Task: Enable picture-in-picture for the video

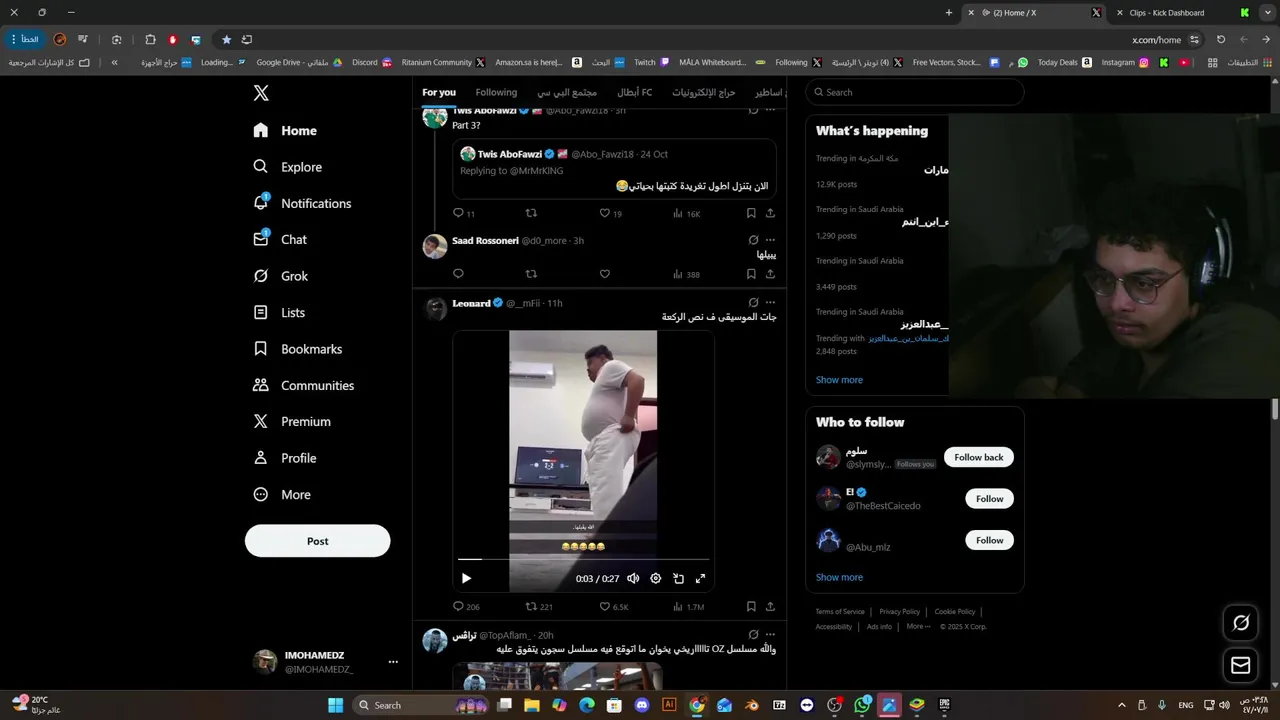Action: 678,578
